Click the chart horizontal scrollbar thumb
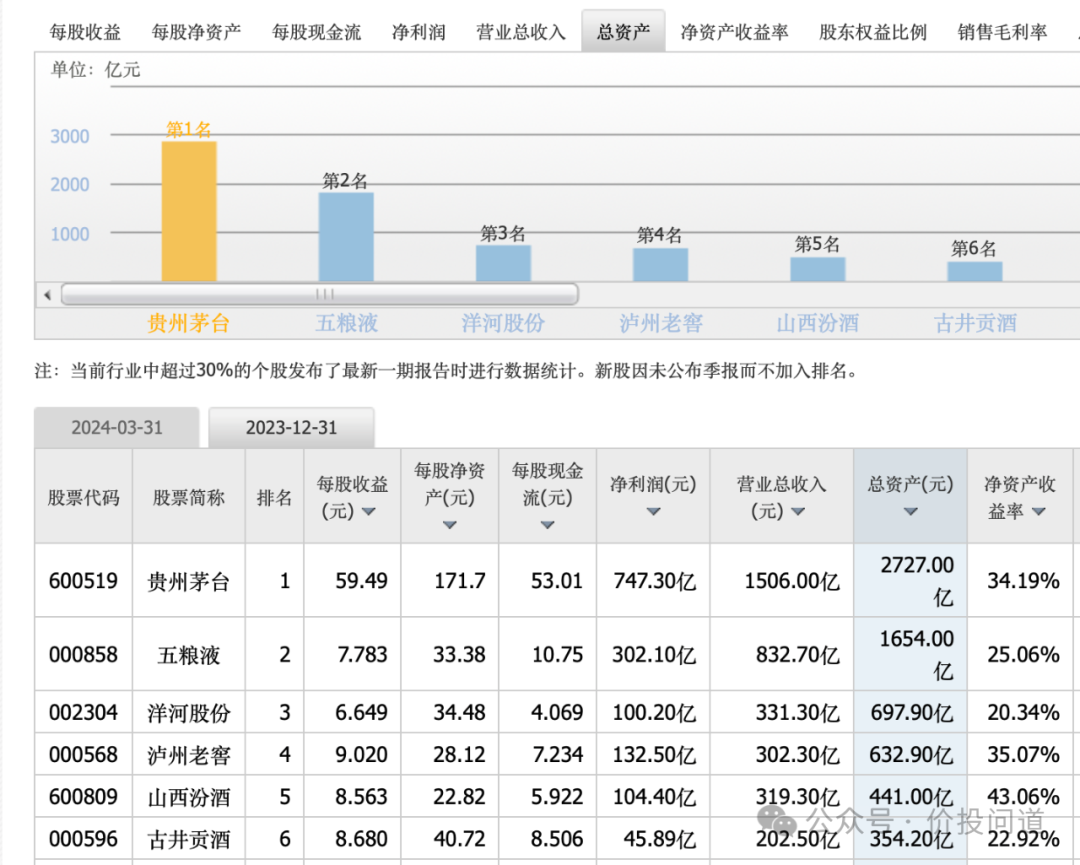 point(320,294)
